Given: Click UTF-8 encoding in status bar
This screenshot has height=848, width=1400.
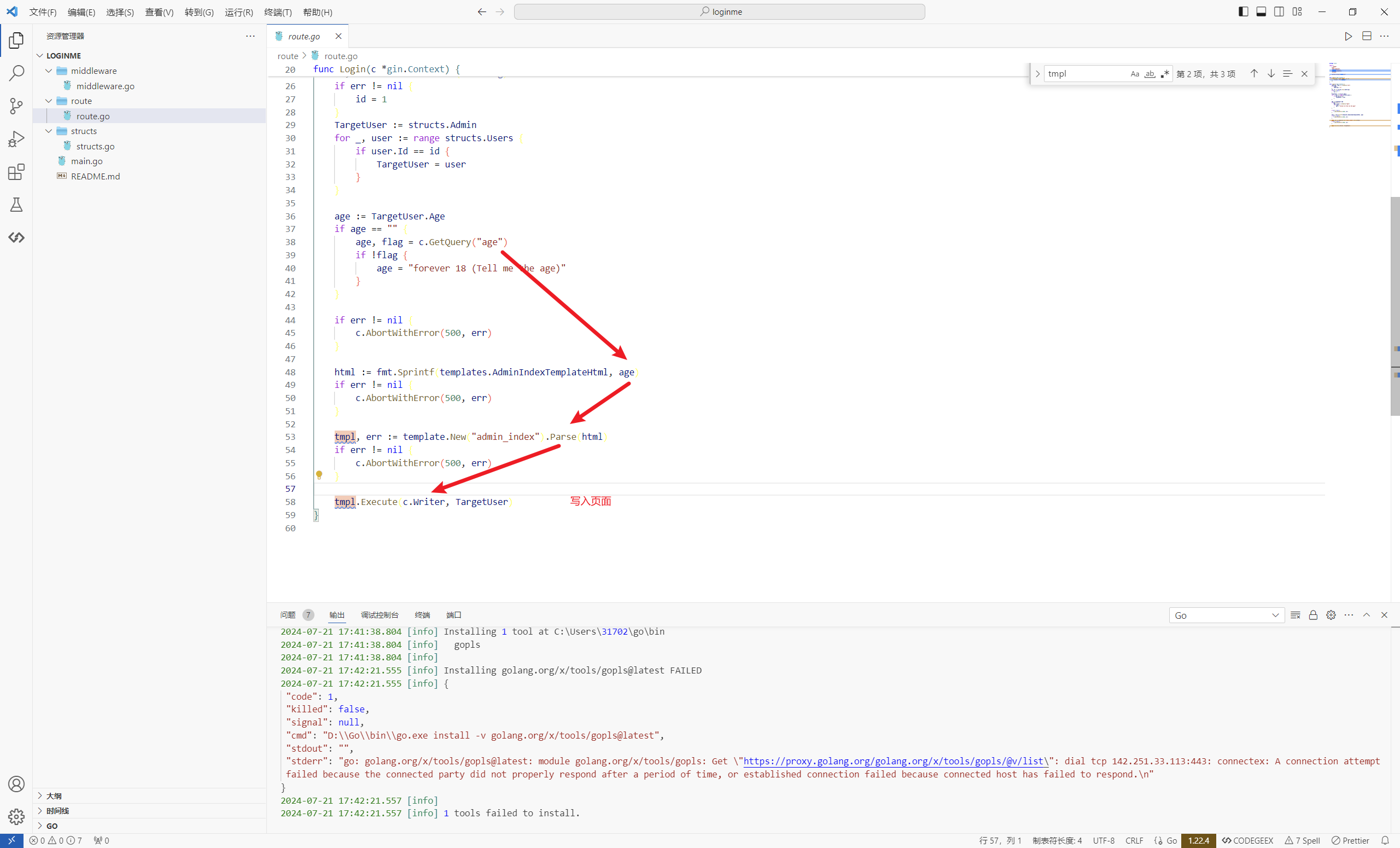Looking at the screenshot, I should point(1104,840).
